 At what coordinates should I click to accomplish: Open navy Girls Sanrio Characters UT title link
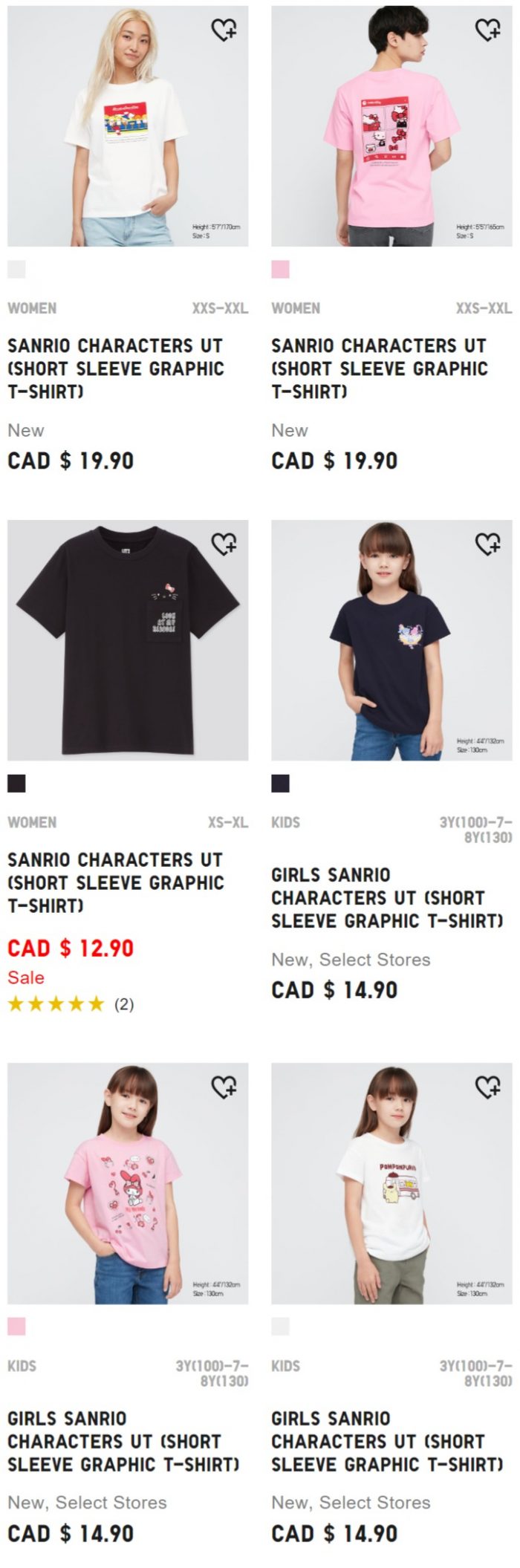[x=387, y=897]
